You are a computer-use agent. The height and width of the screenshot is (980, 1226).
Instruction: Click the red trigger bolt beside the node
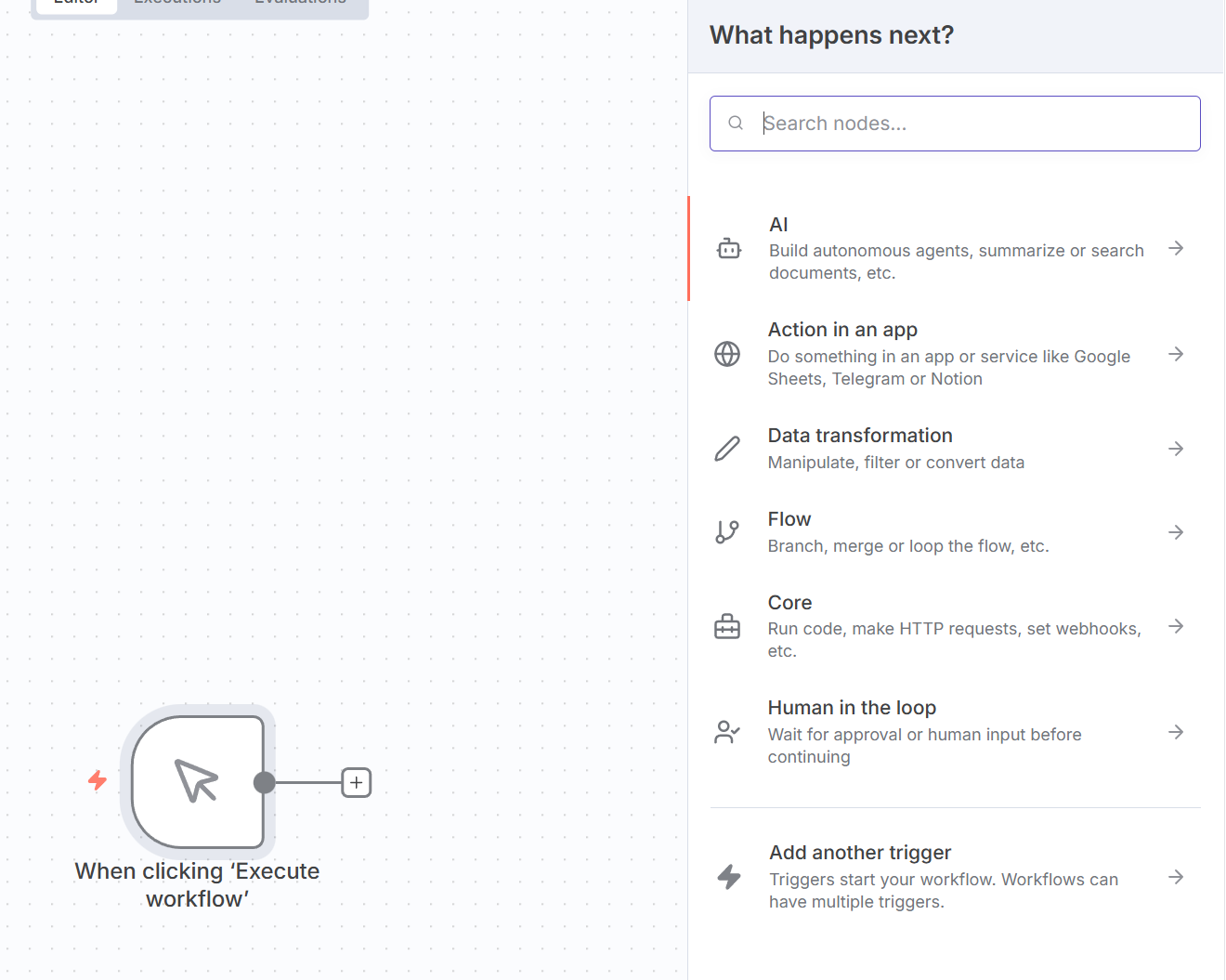pyautogui.click(x=98, y=780)
